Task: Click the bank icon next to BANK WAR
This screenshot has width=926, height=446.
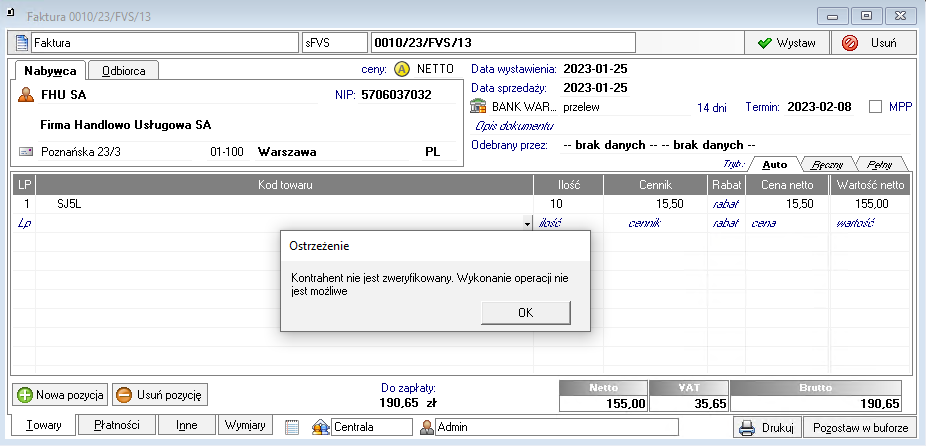Action: pyautogui.click(x=478, y=106)
